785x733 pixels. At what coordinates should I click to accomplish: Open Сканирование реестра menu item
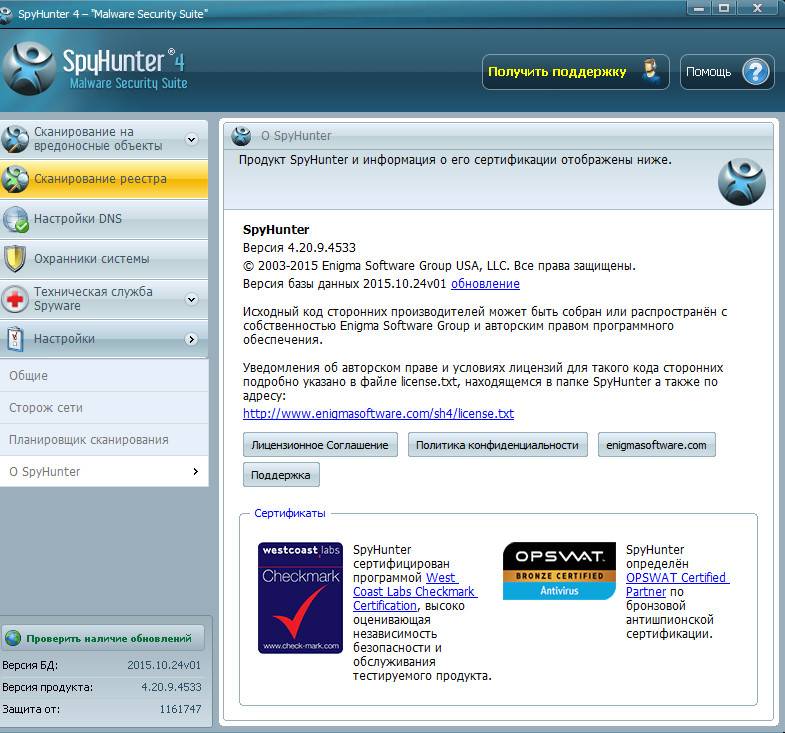coord(104,179)
